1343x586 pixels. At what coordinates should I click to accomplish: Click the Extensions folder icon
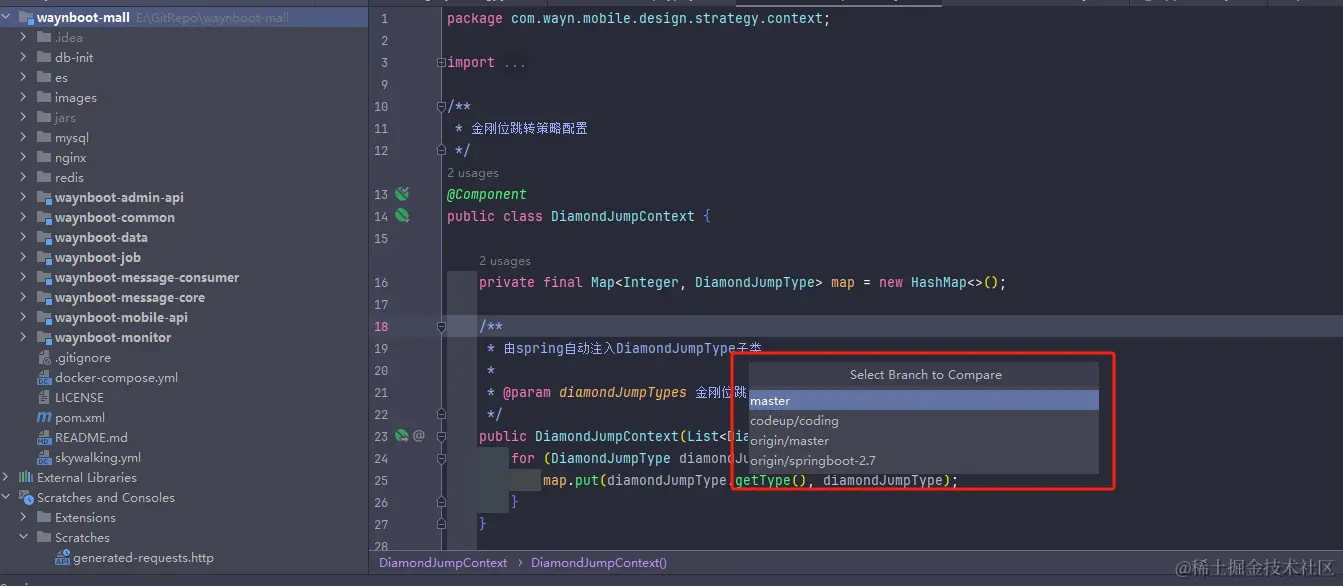(44, 517)
